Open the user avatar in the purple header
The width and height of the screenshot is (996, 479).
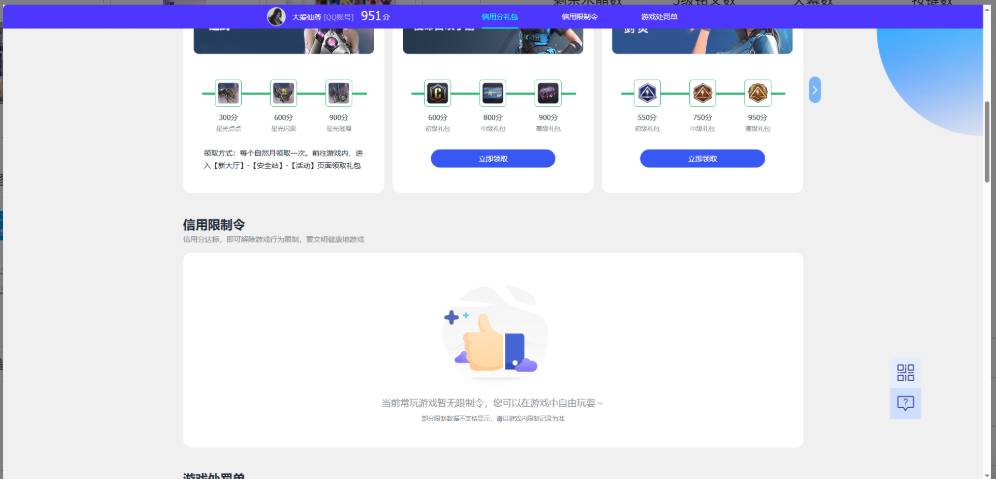coord(276,17)
